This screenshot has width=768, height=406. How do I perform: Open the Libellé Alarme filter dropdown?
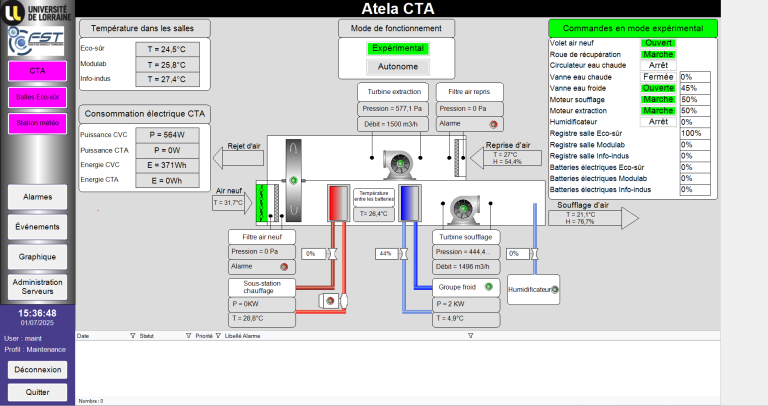(x=470, y=336)
